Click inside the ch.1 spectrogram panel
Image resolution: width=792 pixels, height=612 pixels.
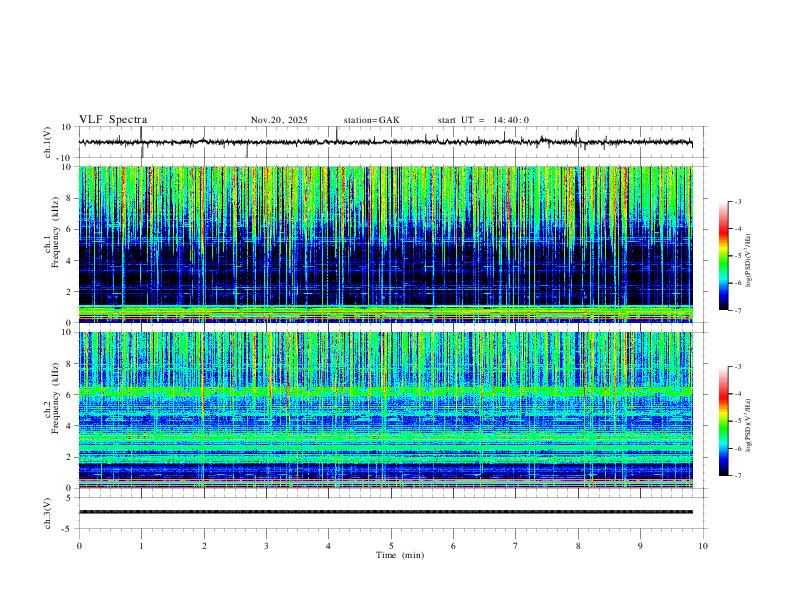pyautogui.click(x=385, y=244)
